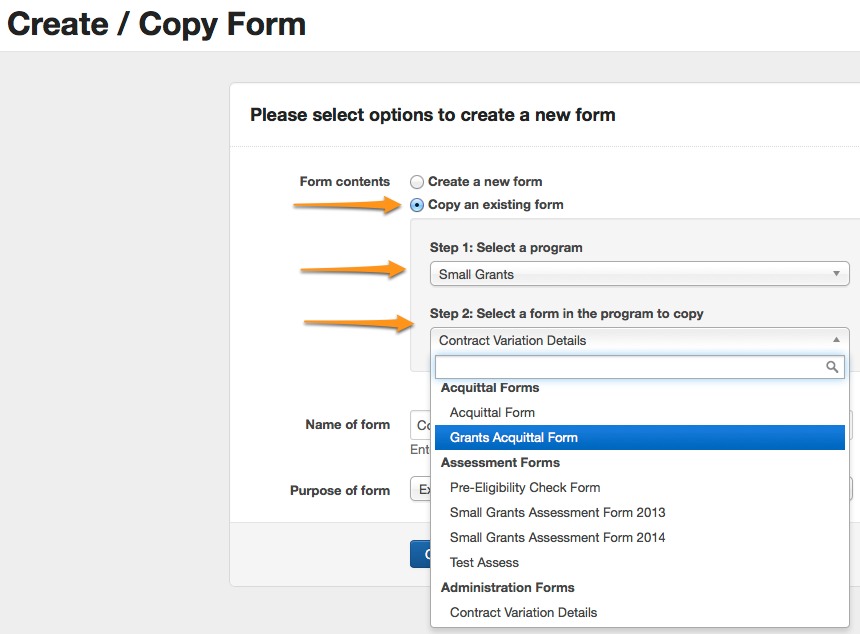
Task: Click the Administration Forms group header
Action: pos(507,587)
